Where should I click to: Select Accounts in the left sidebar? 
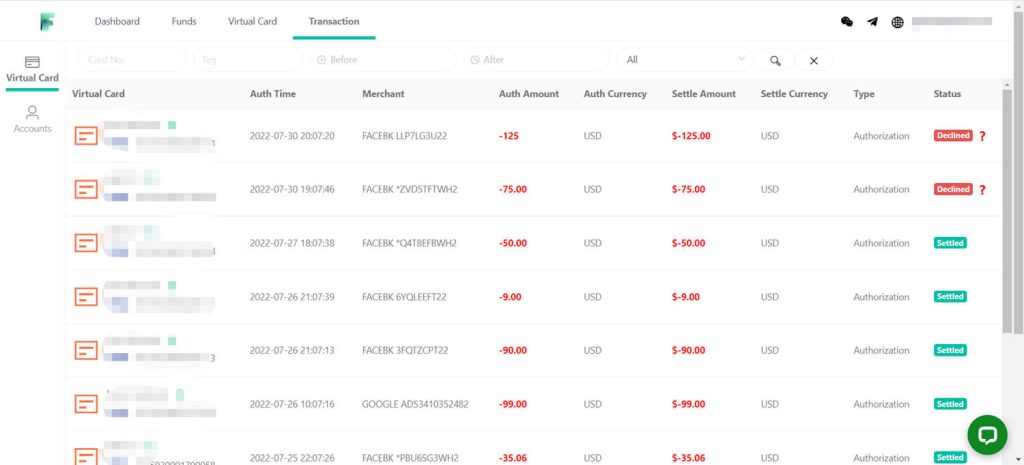click(x=32, y=119)
